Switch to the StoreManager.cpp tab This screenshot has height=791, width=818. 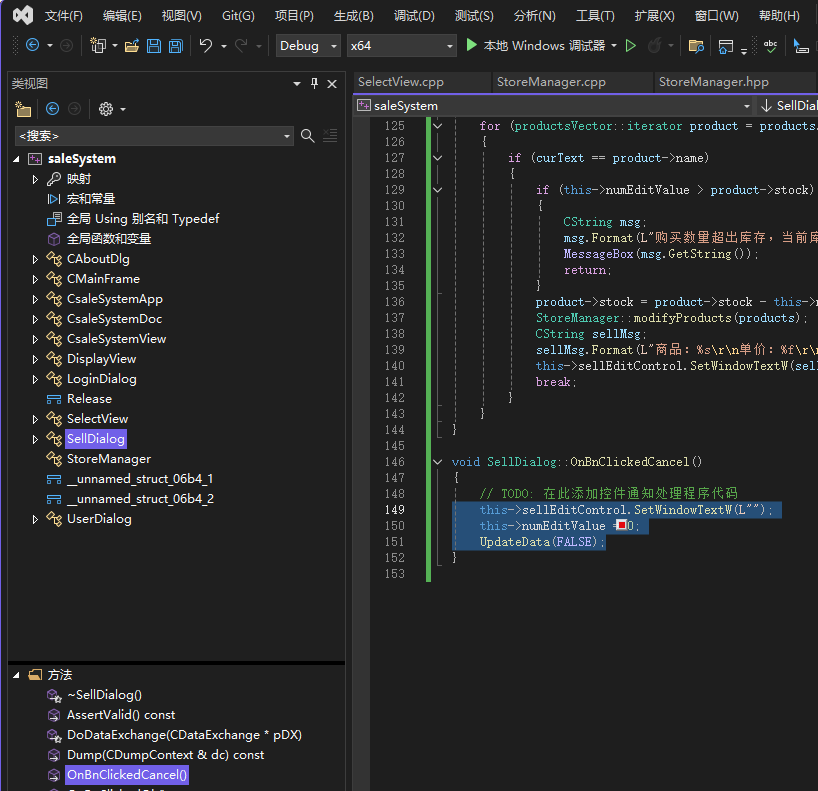coord(550,82)
